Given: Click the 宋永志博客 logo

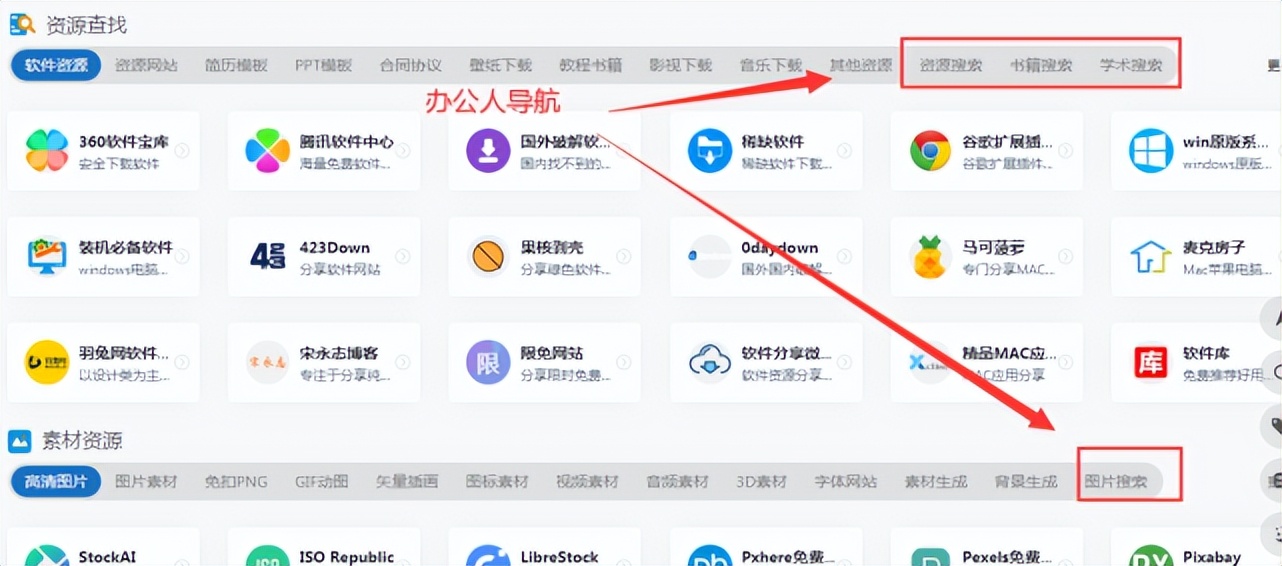Looking at the screenshot, I should [x=267, y=362].
